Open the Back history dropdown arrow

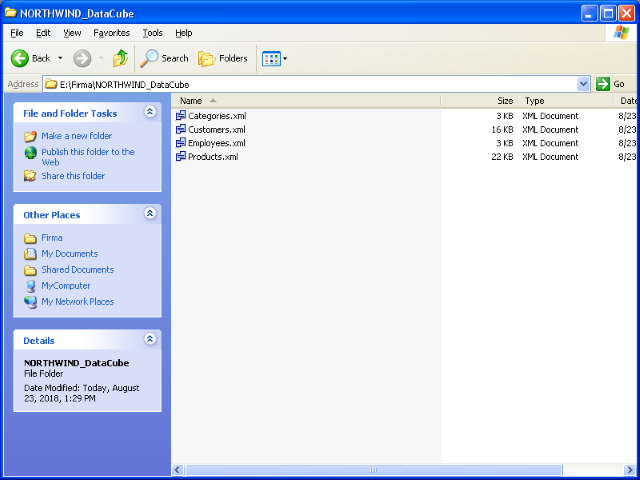pyautogui.click(x=60, y=58)
